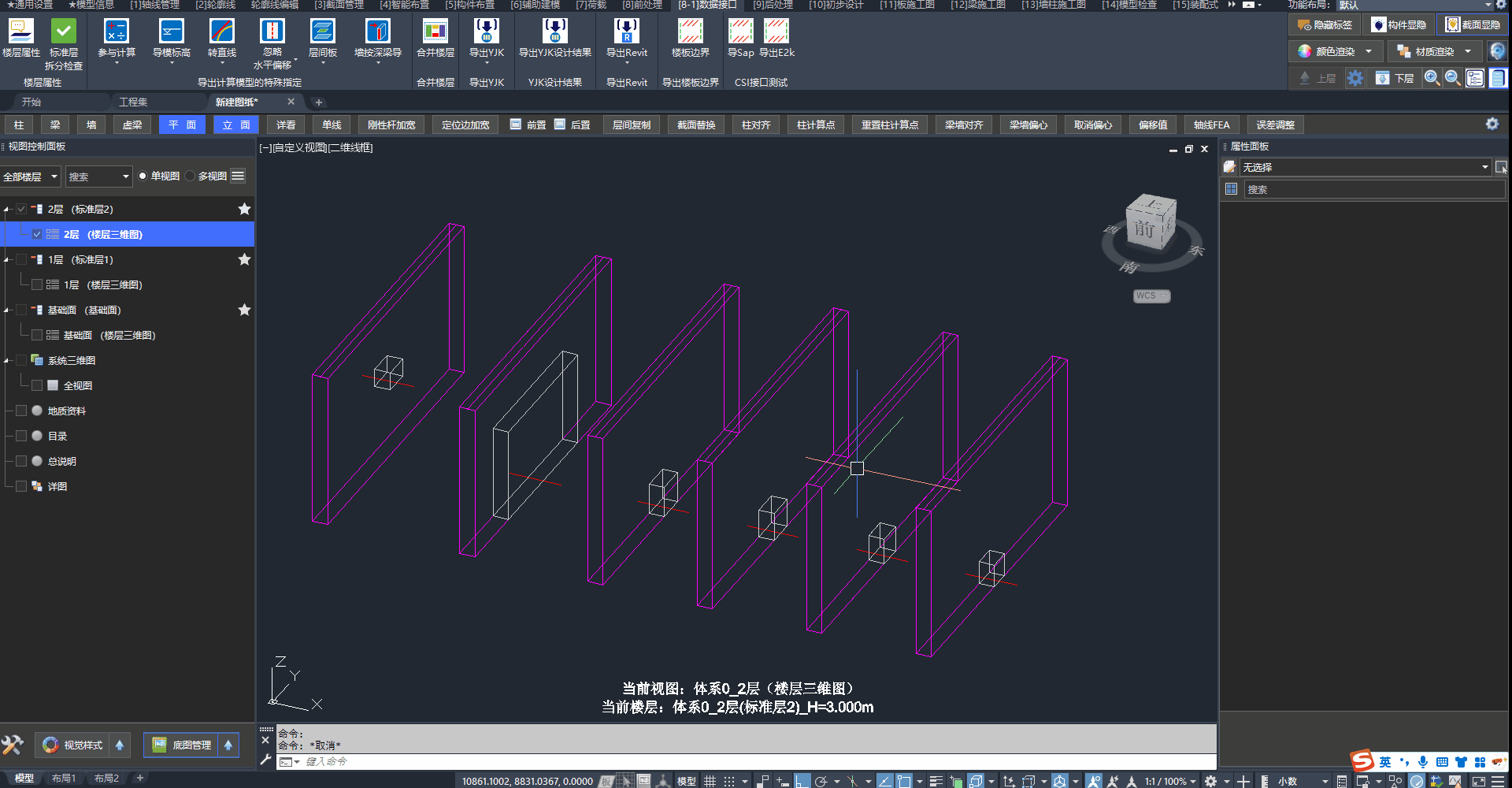
Task: Switch to the 工程集 tab
Action: click(x=133, y=102)
